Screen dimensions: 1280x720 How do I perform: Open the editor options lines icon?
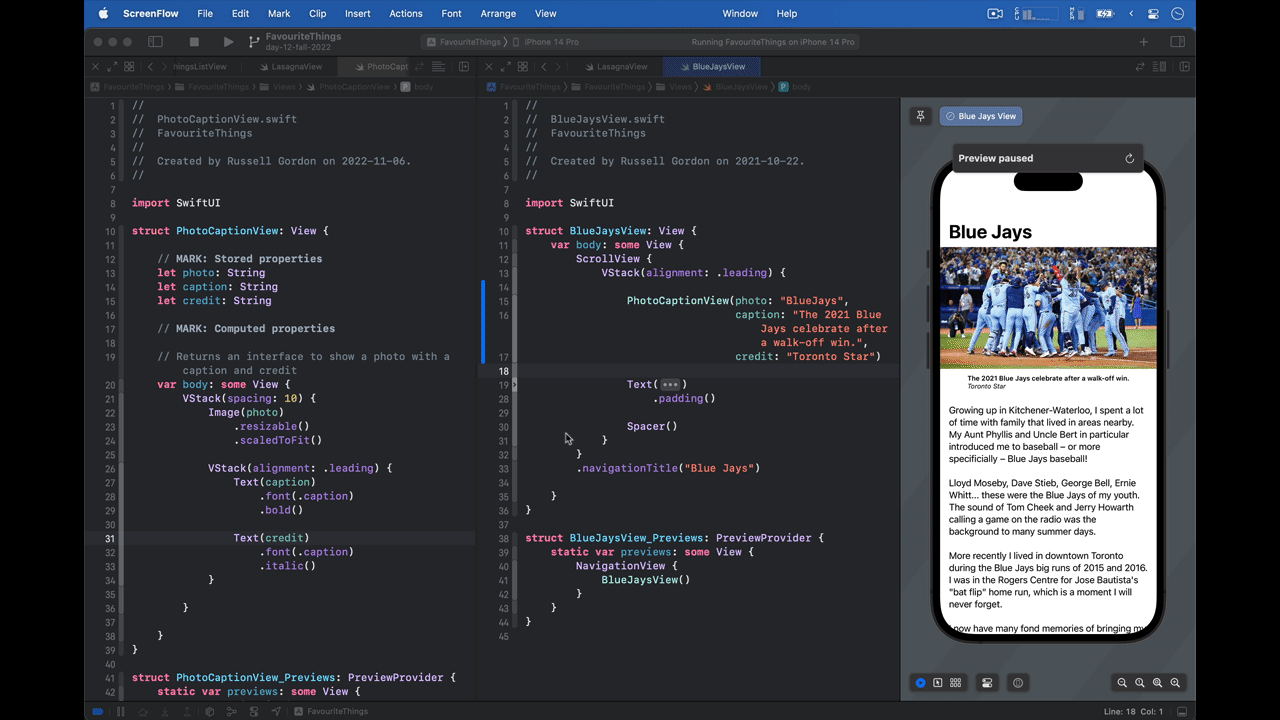click(x=438, y=66)
